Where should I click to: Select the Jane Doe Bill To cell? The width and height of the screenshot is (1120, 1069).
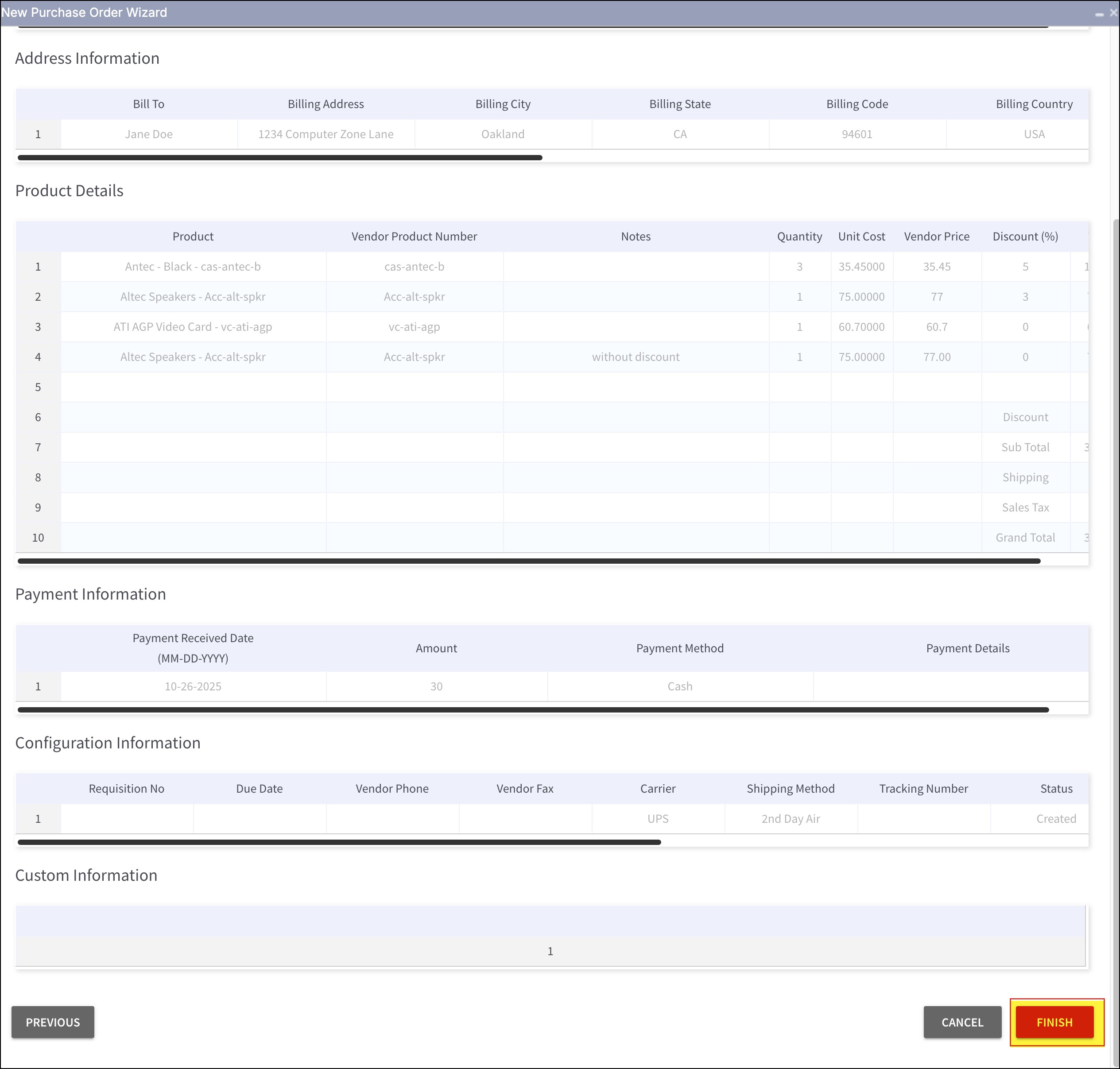tap(149, 135)
